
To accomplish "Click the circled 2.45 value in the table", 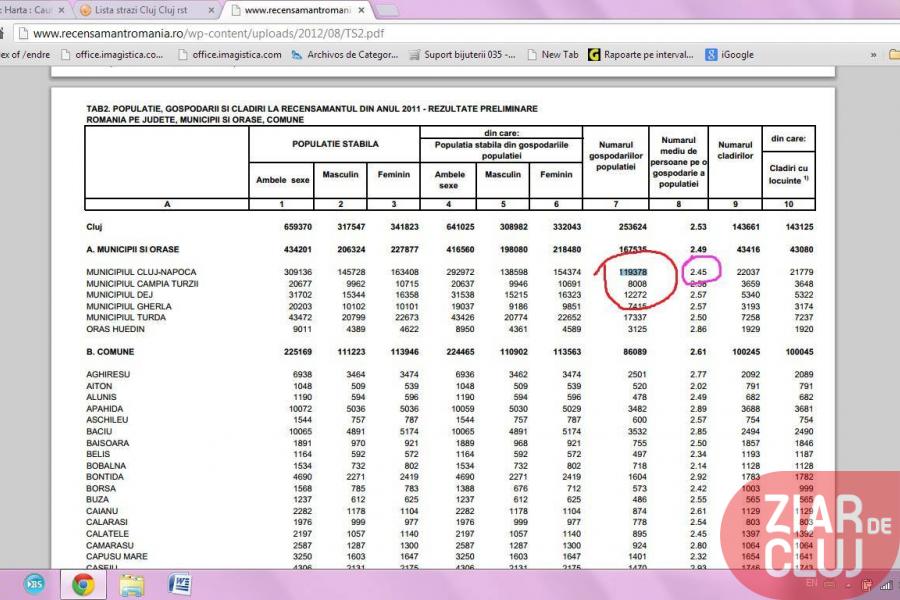I will pyautogui.click(x=698, y=272).
